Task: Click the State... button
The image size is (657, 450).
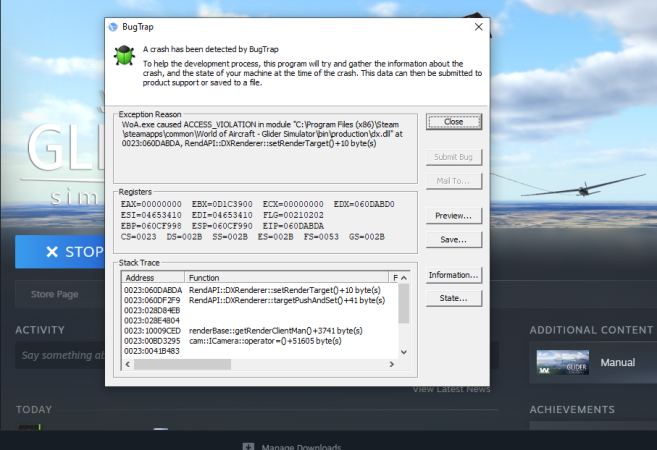Action: 454,298
